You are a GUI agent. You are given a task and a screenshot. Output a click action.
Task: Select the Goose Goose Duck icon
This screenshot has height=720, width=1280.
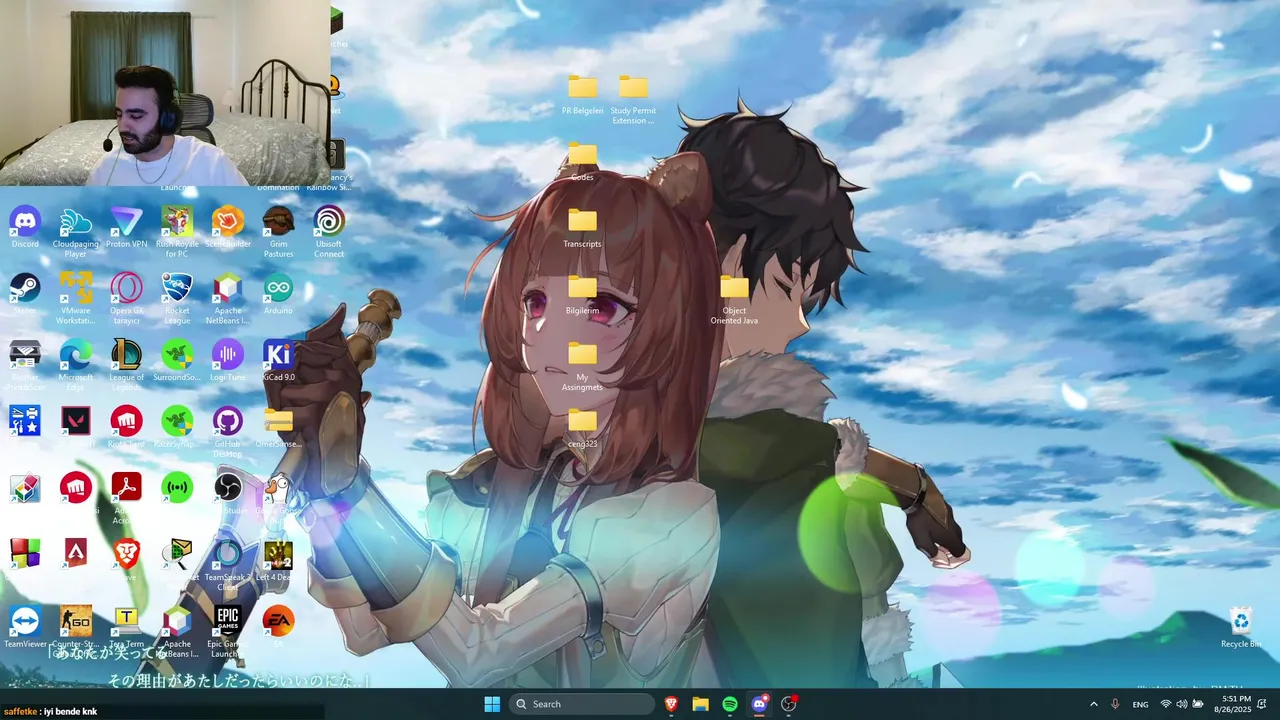[278, 497]
